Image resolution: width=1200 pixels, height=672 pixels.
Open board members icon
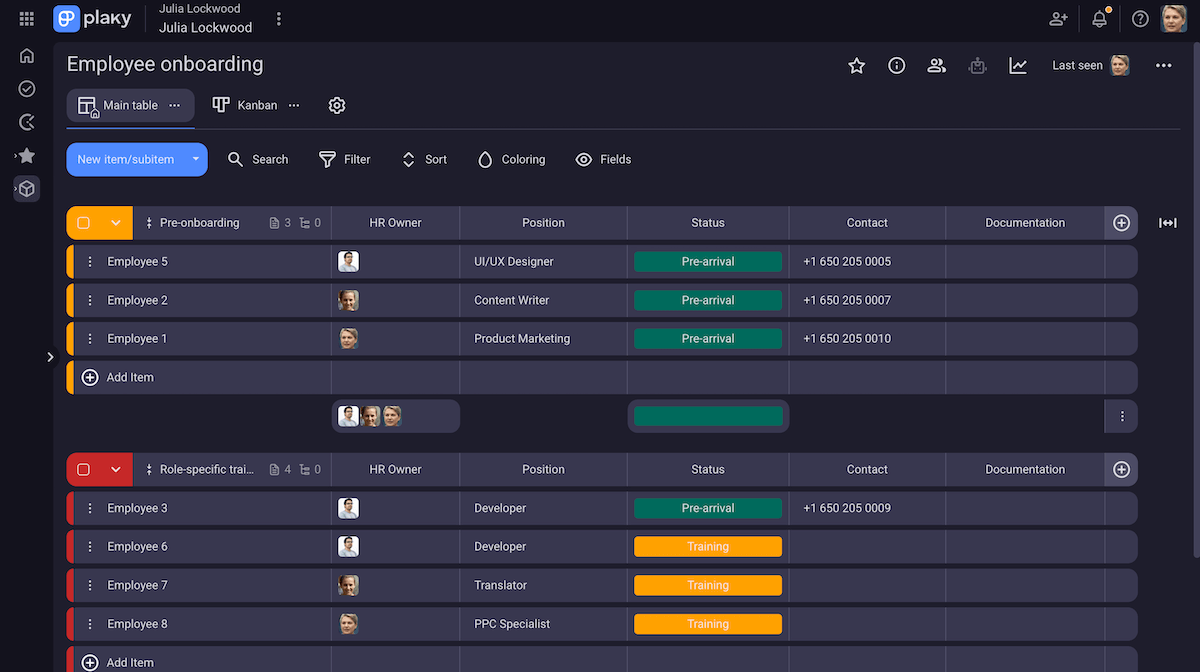936,64
